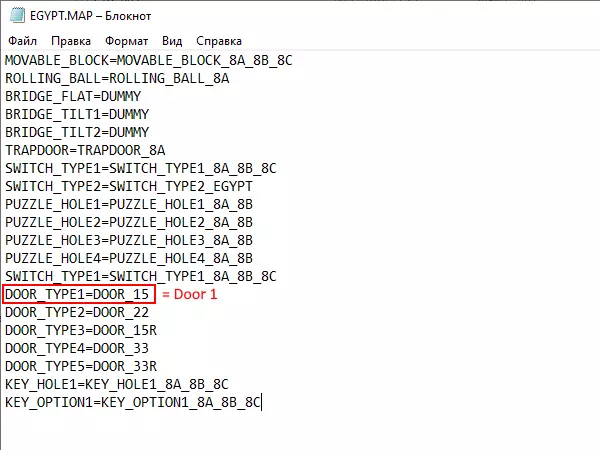Click the PUZZLE_HOLE4=PUZZLE_HOLE4_8A_8B line
The image size is (600, 450).
129,258
